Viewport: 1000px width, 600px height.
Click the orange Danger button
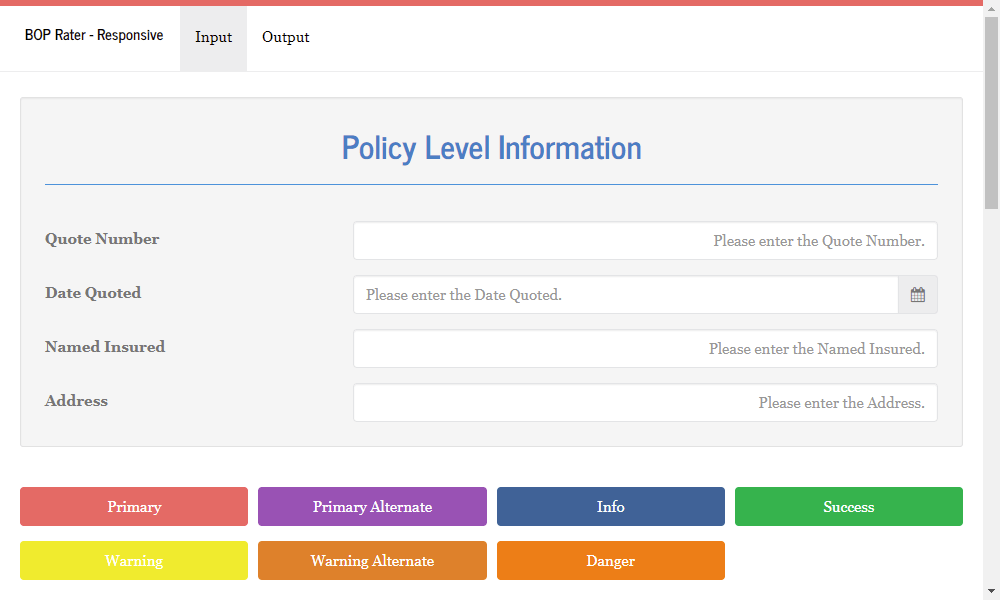[x=610, y=560]
